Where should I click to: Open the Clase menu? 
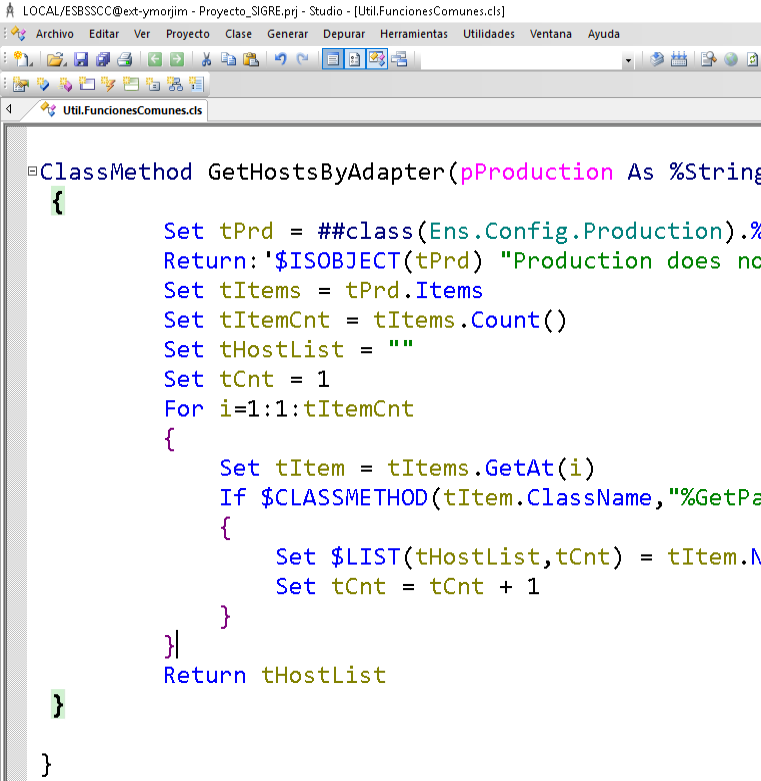(x=239, y=34)
